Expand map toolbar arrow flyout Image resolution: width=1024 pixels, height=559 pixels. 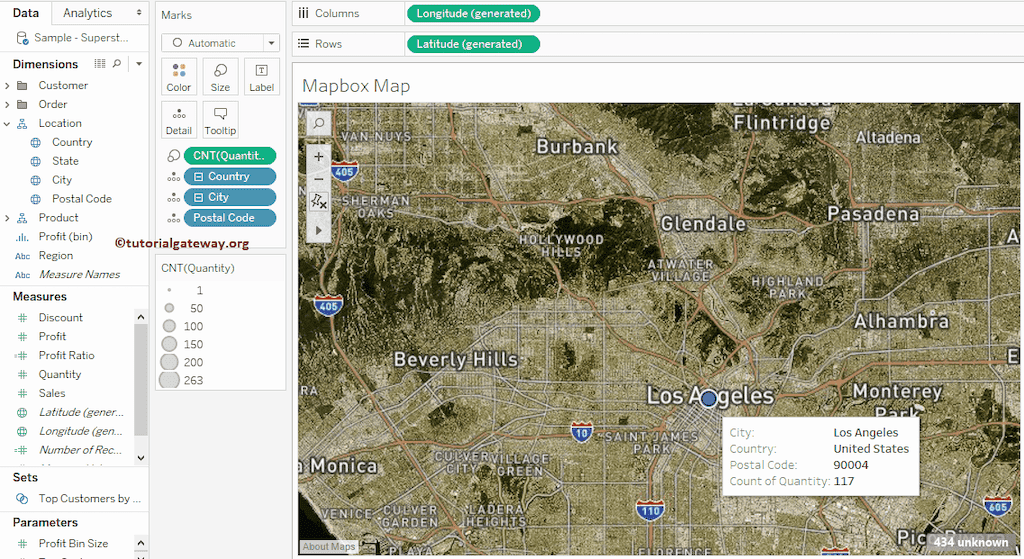point(318,229)
